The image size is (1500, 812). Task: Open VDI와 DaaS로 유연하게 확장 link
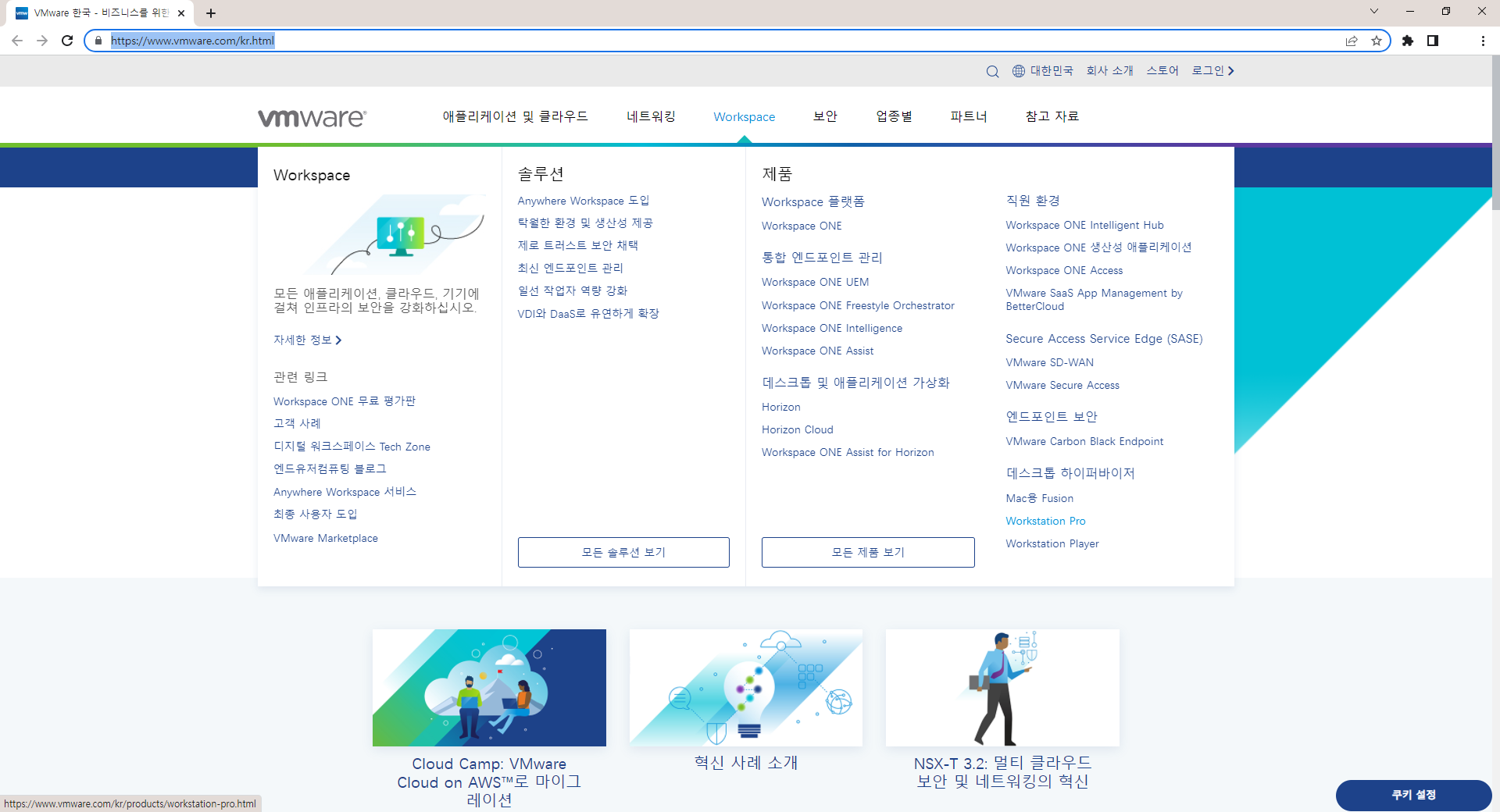click(588, 314)
